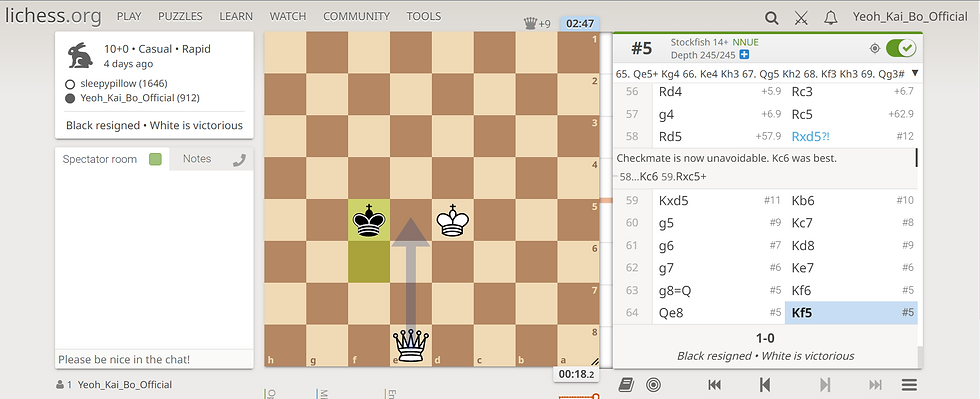Click the bottom 00:18 clock
The width and height of the screenshot is (980, 399).
click(x=576, y=374)
